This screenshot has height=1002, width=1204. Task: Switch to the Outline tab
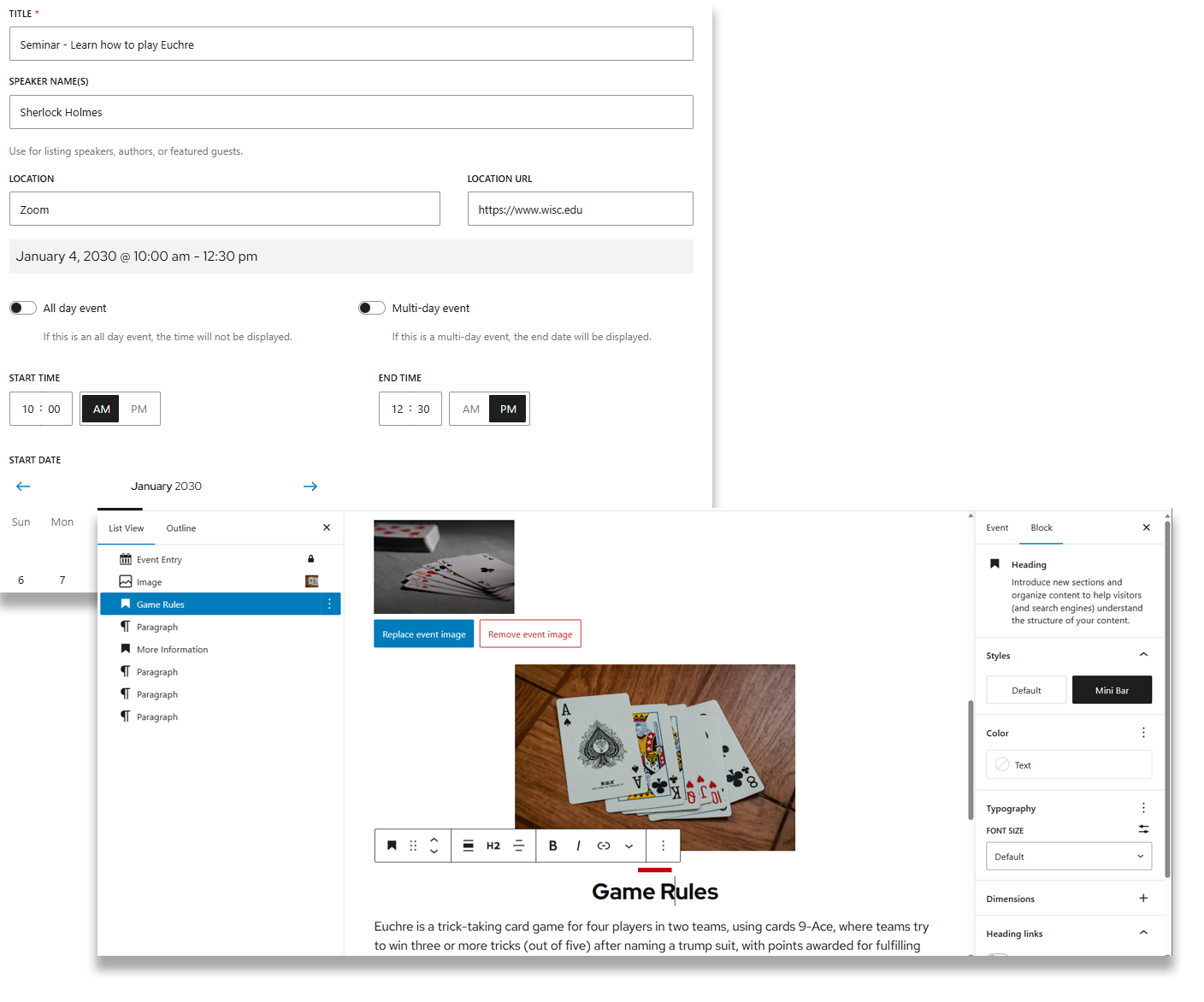tap(180, 528)
